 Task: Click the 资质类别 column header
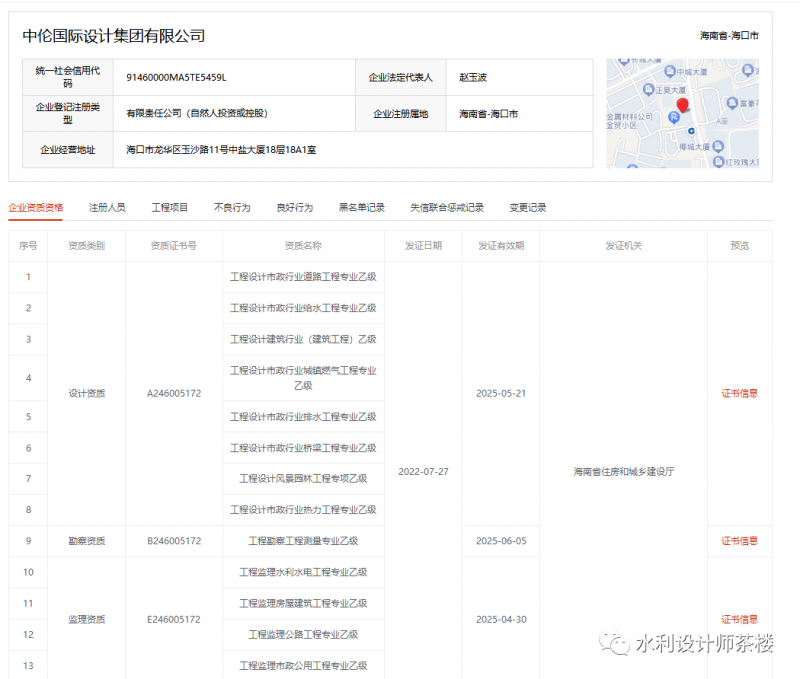(87, 246)
